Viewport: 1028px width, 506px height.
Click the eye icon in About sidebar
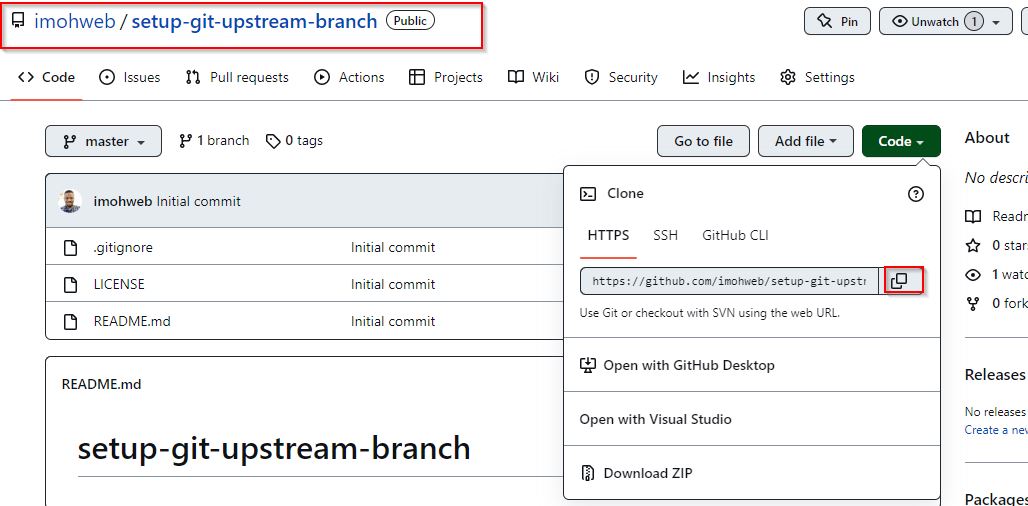pyautogui.click(x=974, y=275)
